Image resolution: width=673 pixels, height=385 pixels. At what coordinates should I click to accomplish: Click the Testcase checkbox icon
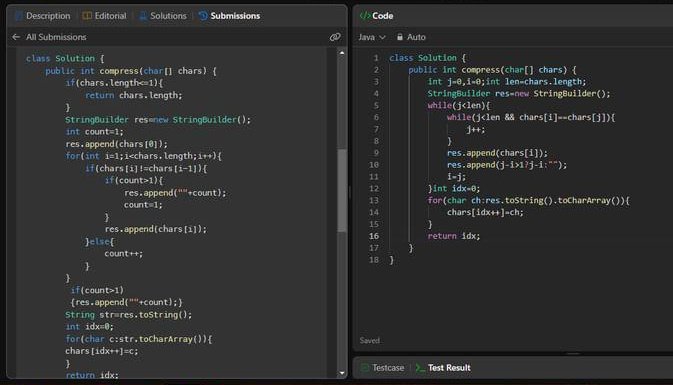[365, 368]
